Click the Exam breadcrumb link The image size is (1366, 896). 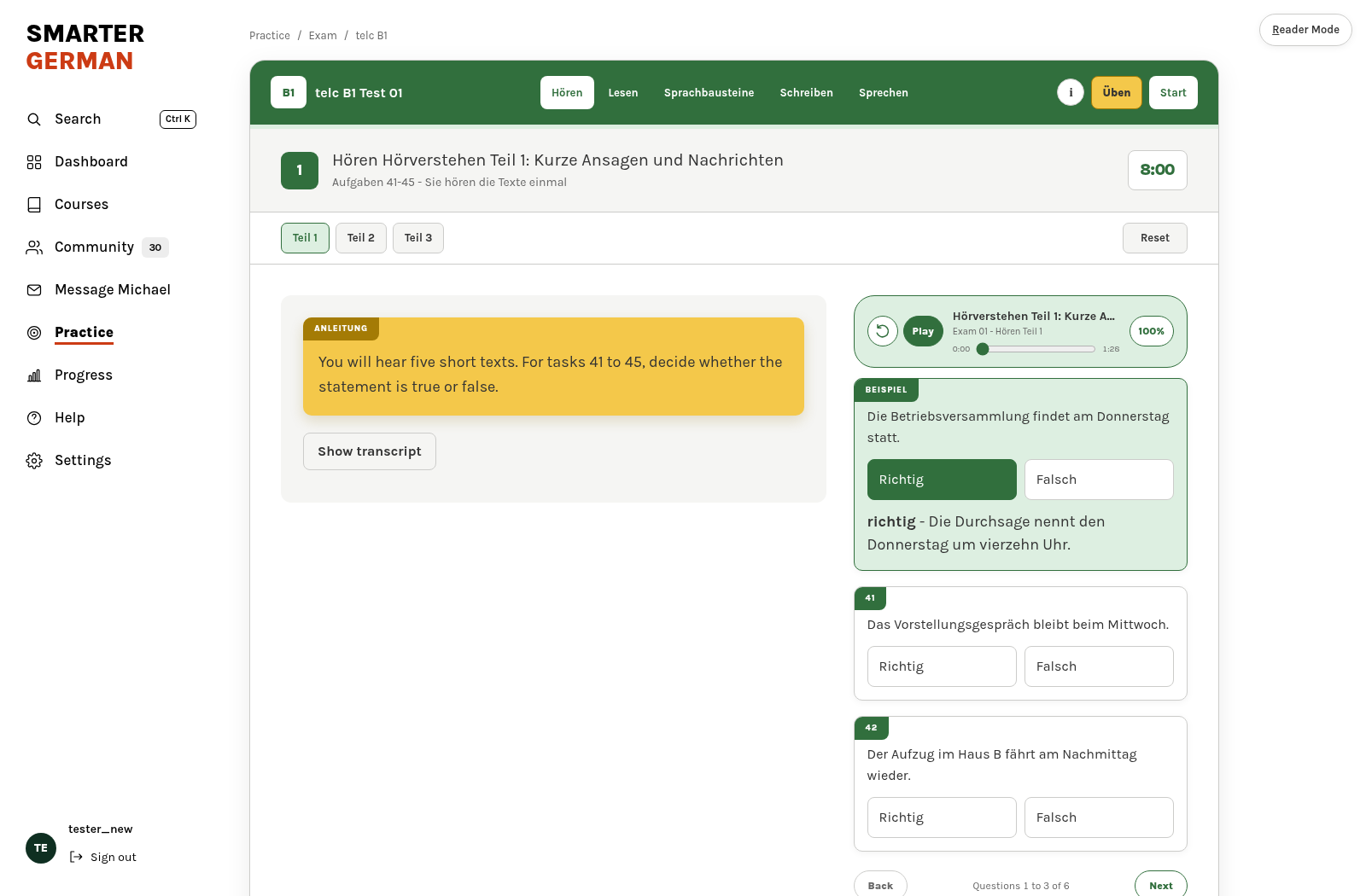323,36
